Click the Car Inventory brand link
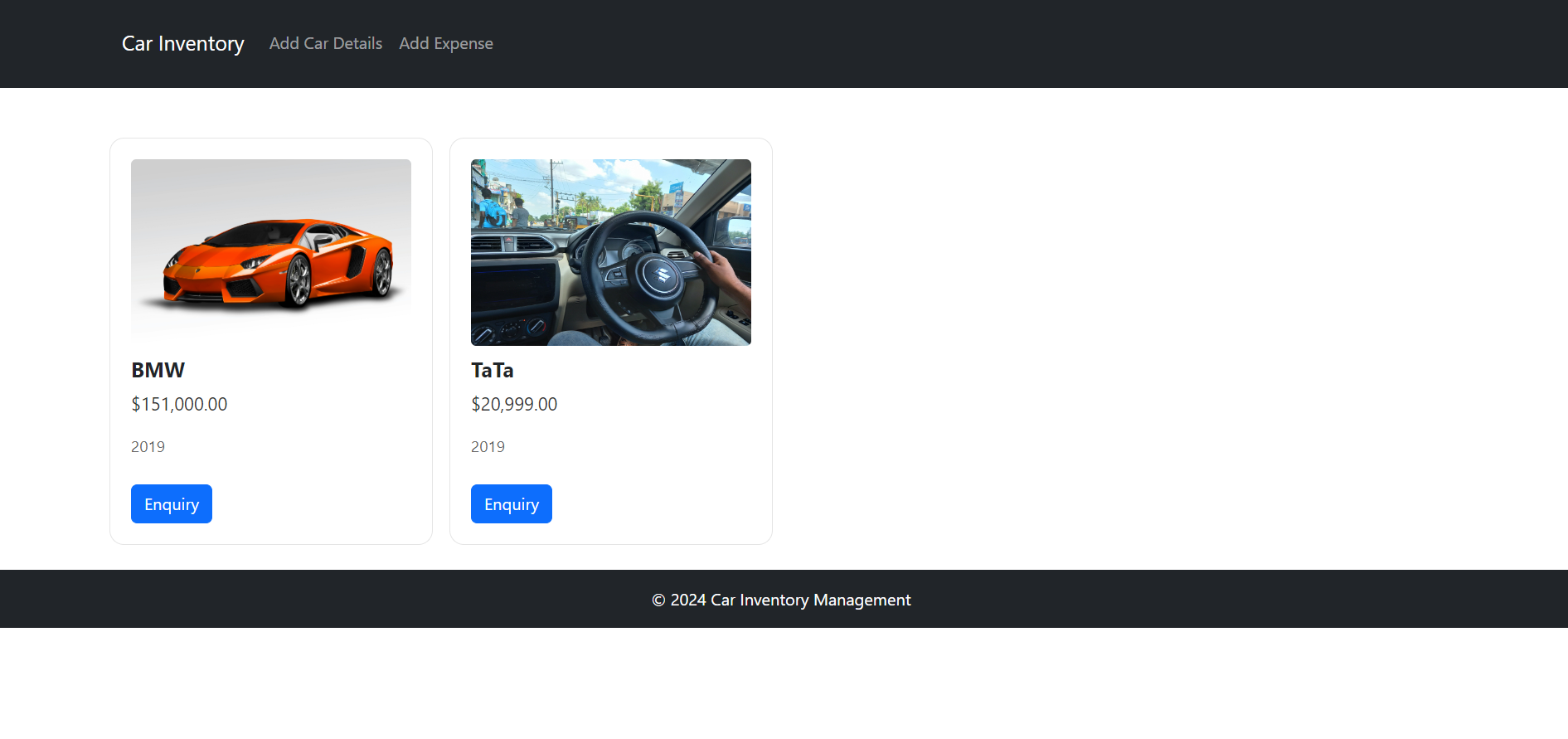Image resolution: width=1568 pixels, height=739 pixels. (182, 43)
